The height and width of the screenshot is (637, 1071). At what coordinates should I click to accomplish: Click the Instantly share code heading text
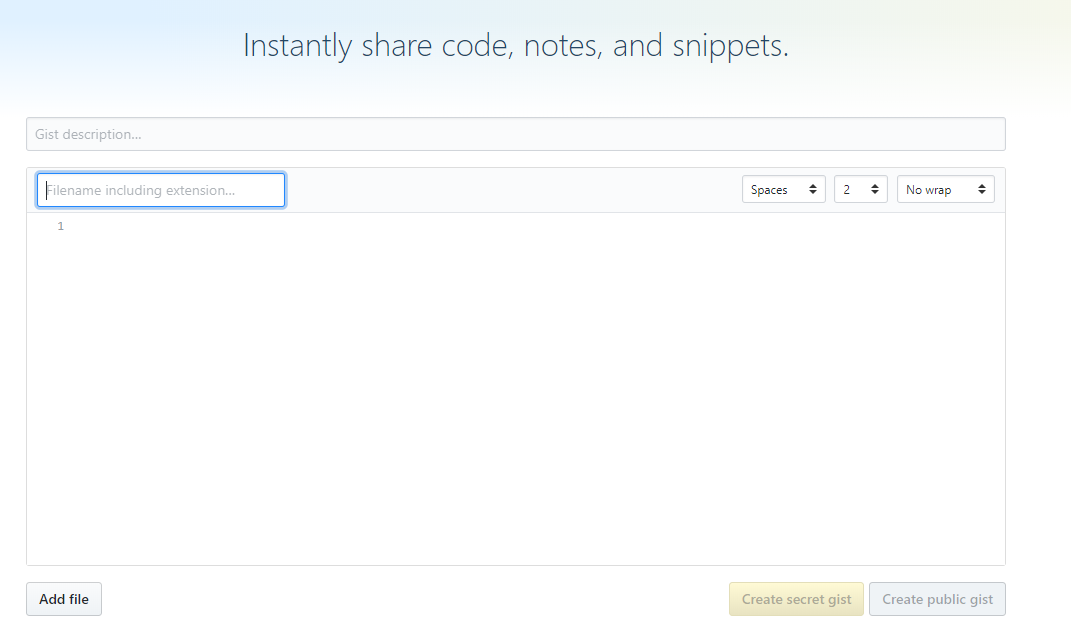coord(516,46)
